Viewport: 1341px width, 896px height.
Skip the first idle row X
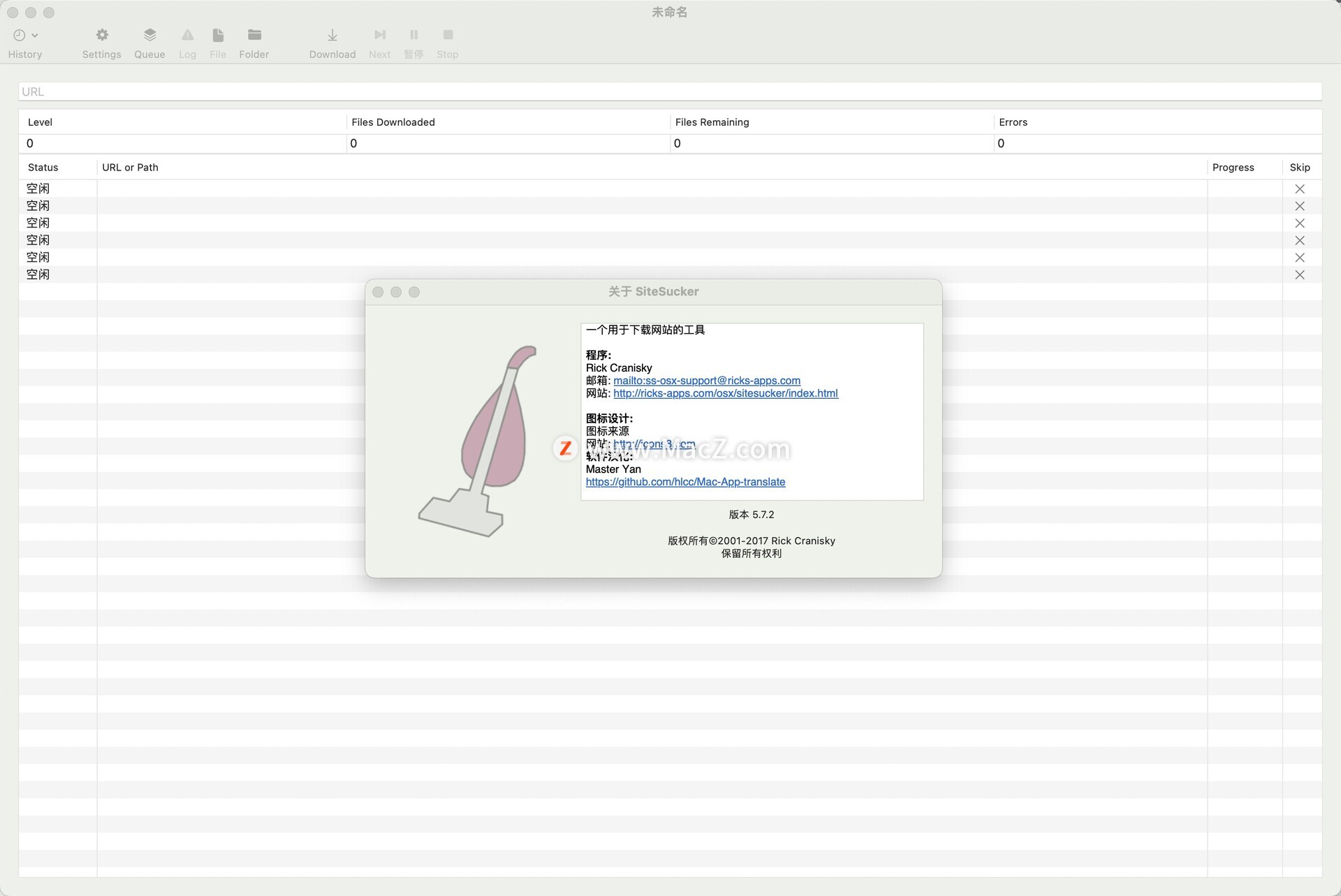pyautogui.click(x=1299, y=189)
